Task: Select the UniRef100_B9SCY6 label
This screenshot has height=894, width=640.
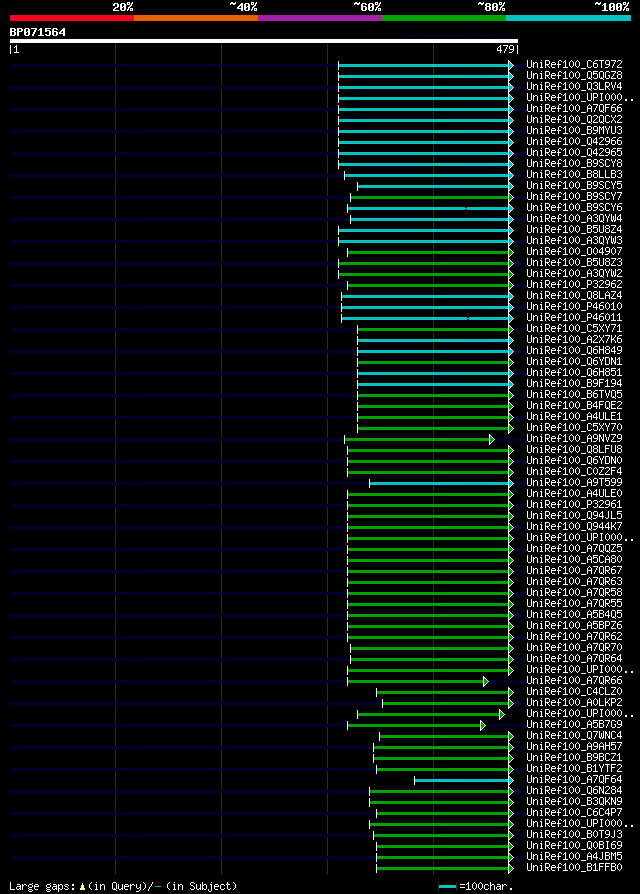Action: click(574, 208)
